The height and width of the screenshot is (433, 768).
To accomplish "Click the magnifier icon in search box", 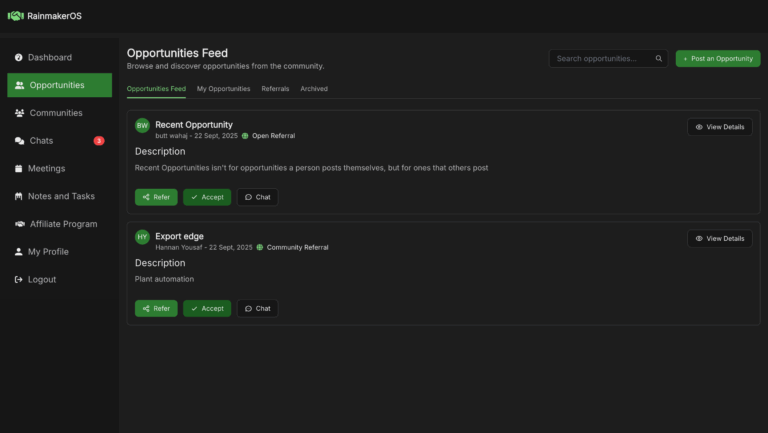I will pyautogui.click(x=659, y=59).
